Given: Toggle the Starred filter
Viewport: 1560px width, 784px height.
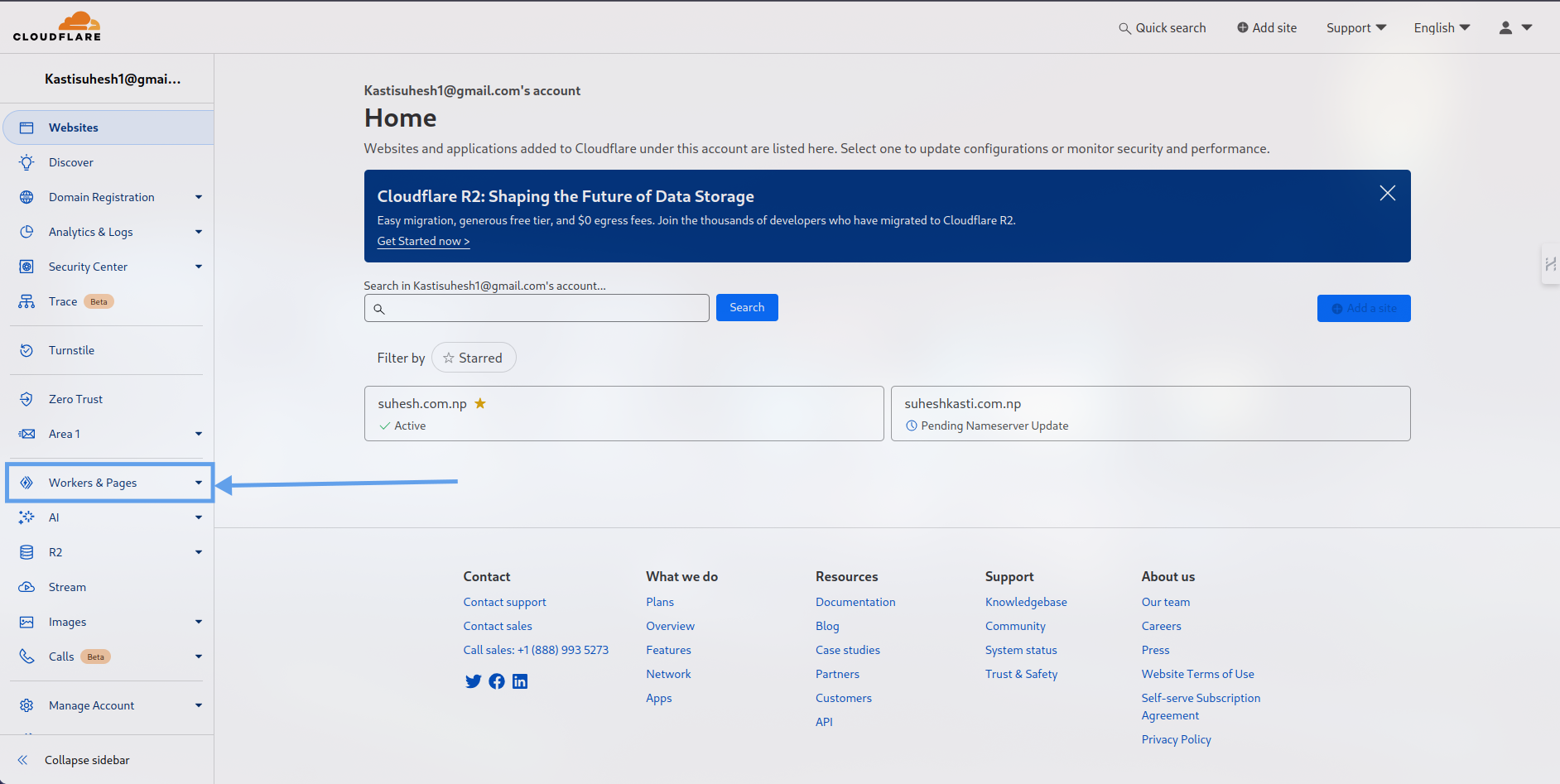Looking at the screenshot, I should pos(474,357).
